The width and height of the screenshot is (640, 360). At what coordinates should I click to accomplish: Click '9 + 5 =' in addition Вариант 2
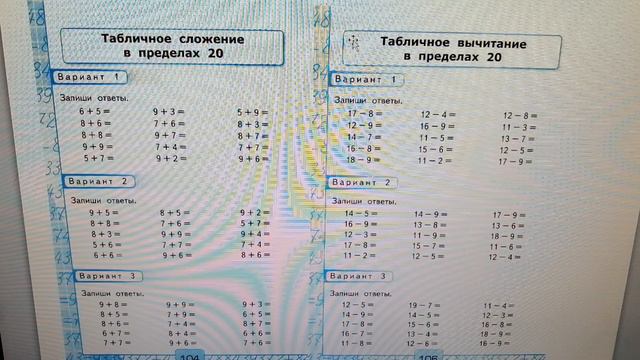[104, 213]
